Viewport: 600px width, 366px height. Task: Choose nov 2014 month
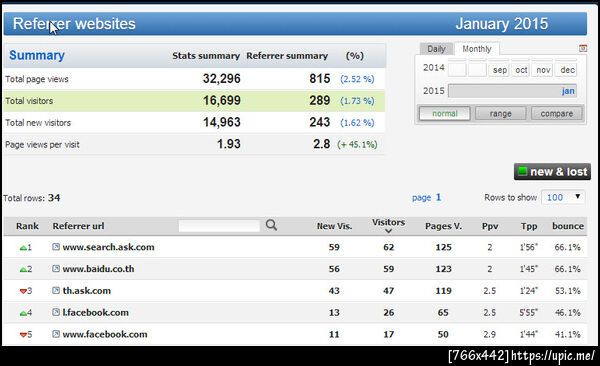[x=543, y=70]
